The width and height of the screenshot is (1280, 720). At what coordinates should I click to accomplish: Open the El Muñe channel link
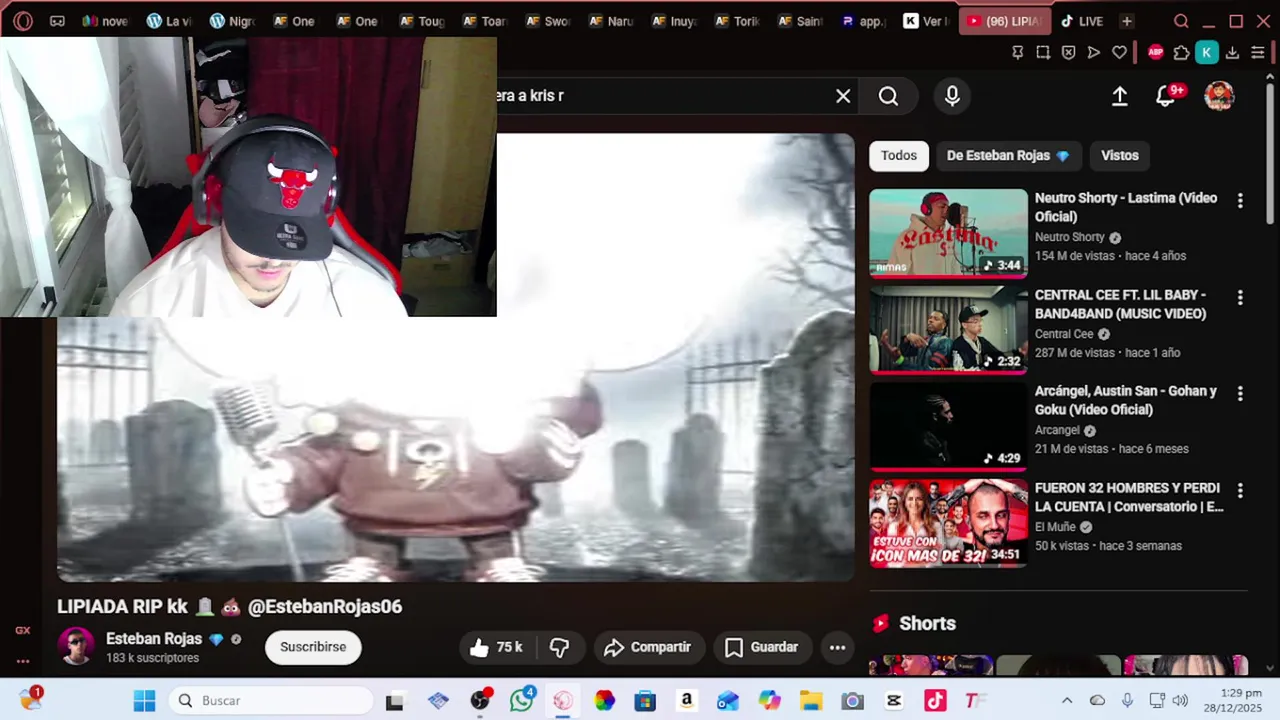[x=1055, y=527]
